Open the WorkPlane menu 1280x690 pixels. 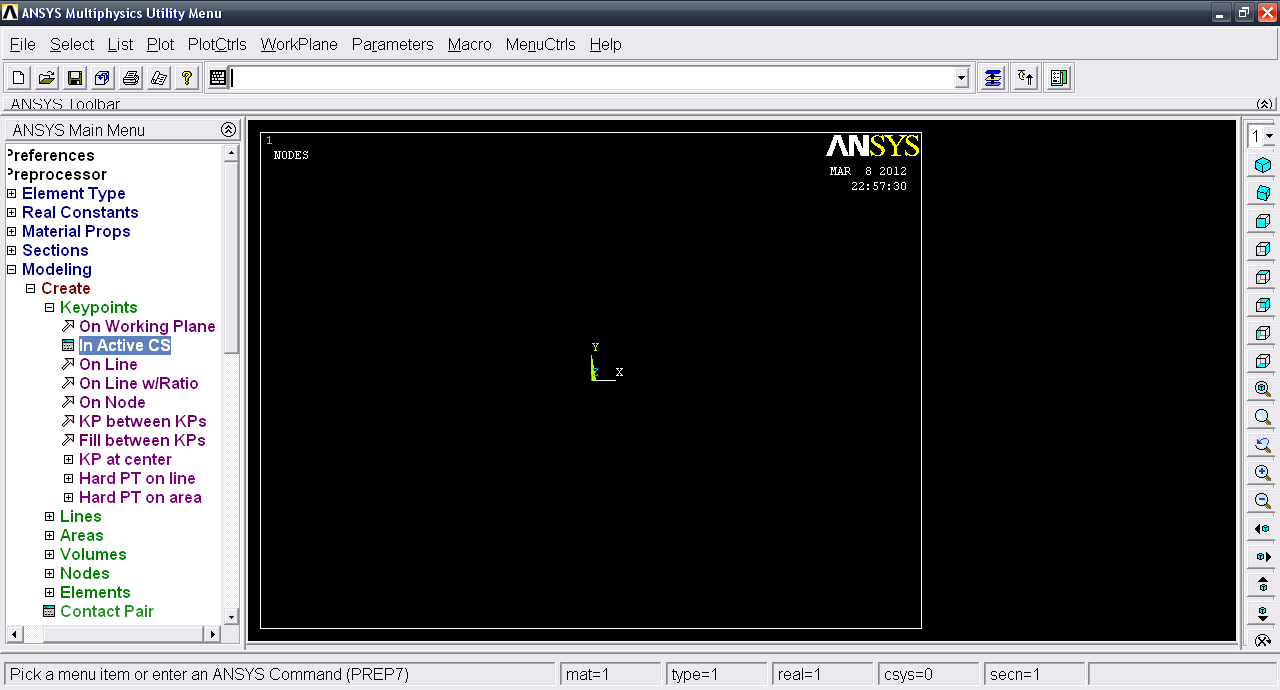(x=299, y=44)
